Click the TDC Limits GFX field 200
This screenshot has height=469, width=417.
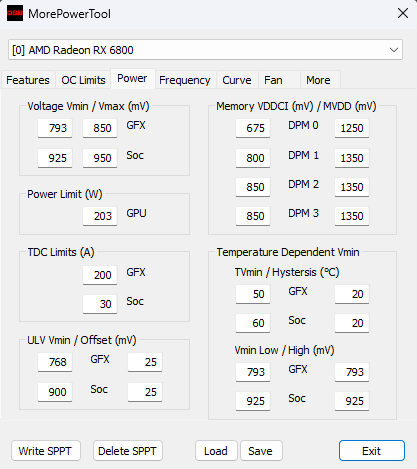[x=100, y=275]
